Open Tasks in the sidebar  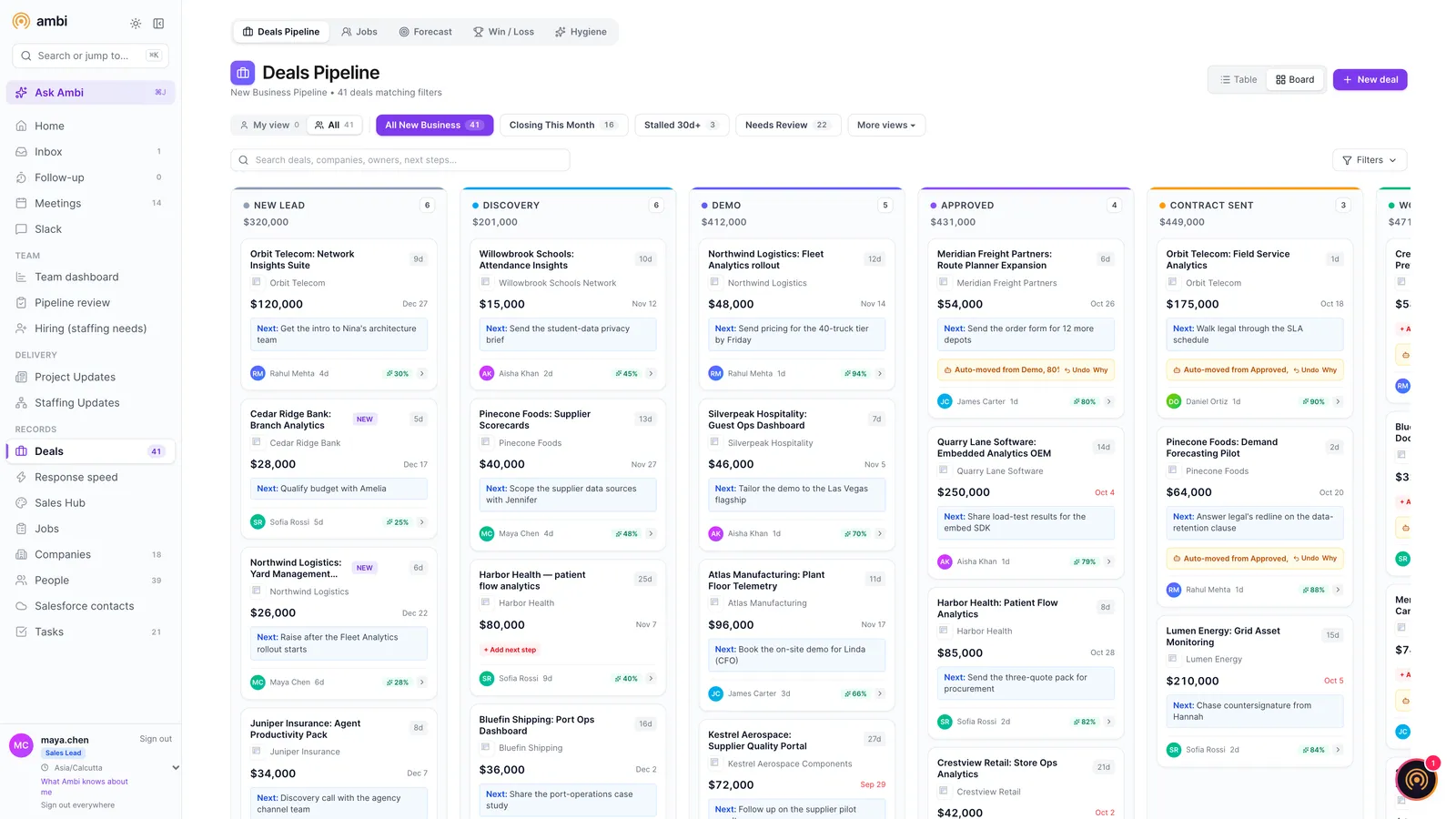point(90,632)
